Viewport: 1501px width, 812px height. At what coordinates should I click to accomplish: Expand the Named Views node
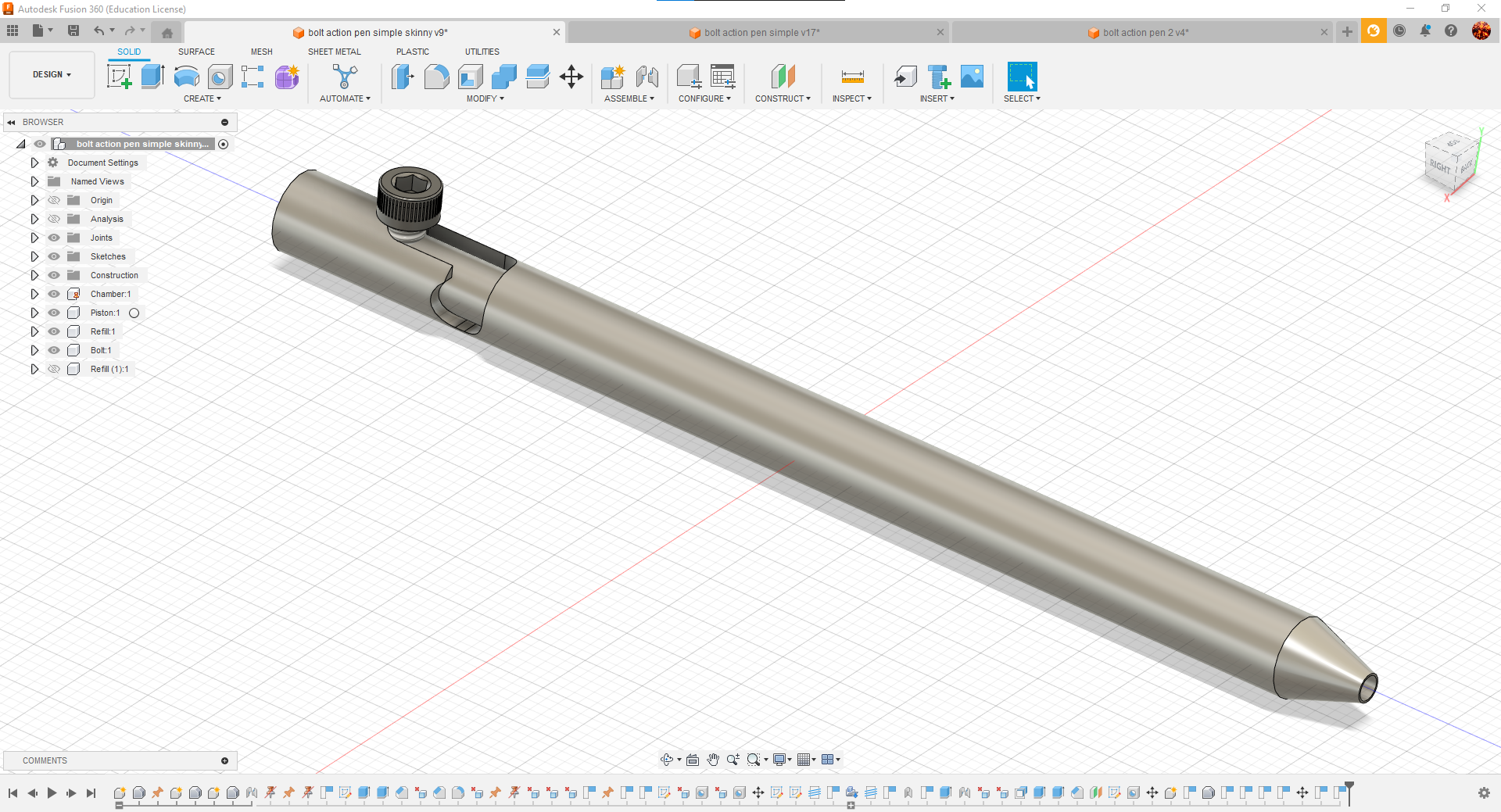pyautogui.click(x=34, y=181)
